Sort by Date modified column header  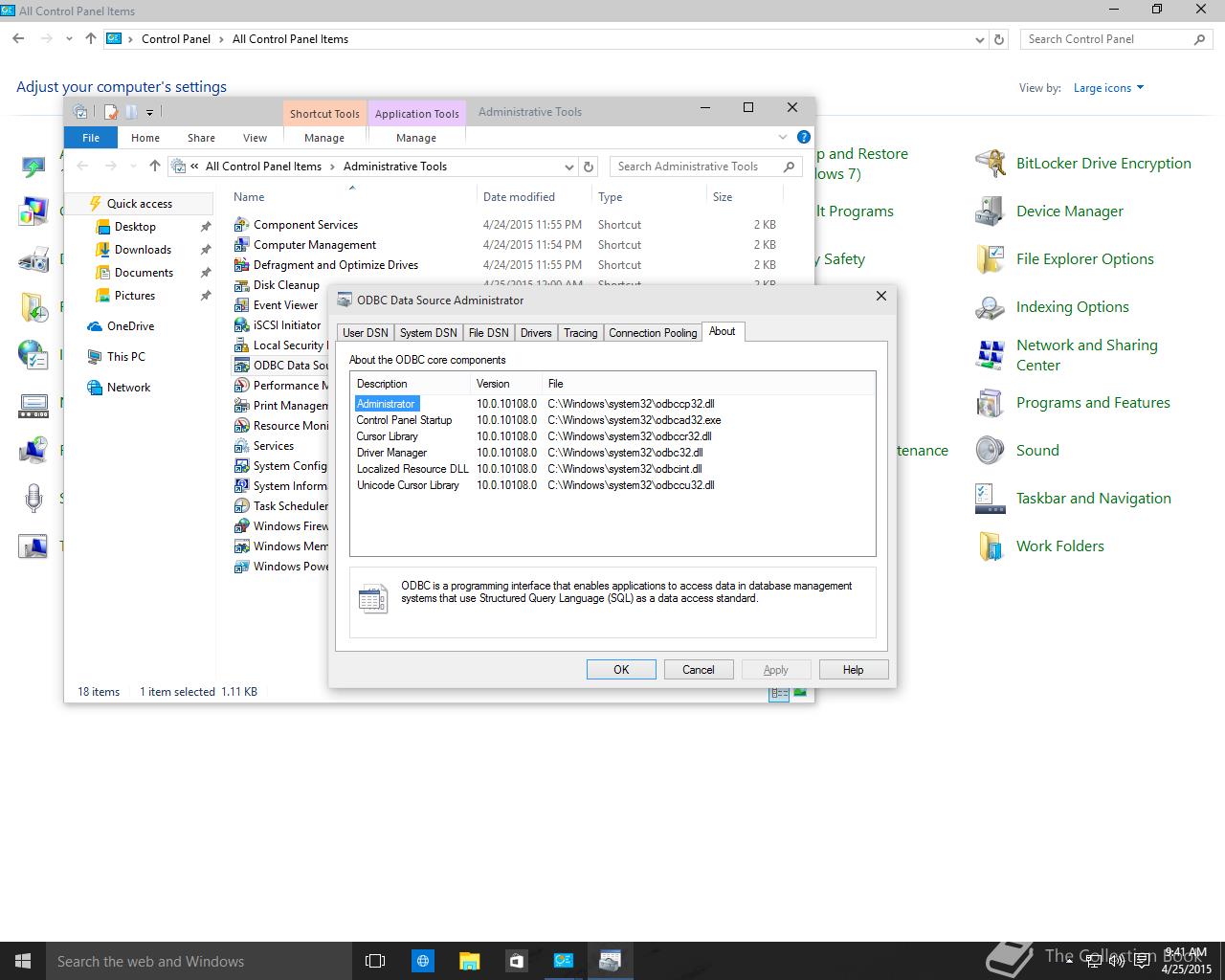point(534,197)
